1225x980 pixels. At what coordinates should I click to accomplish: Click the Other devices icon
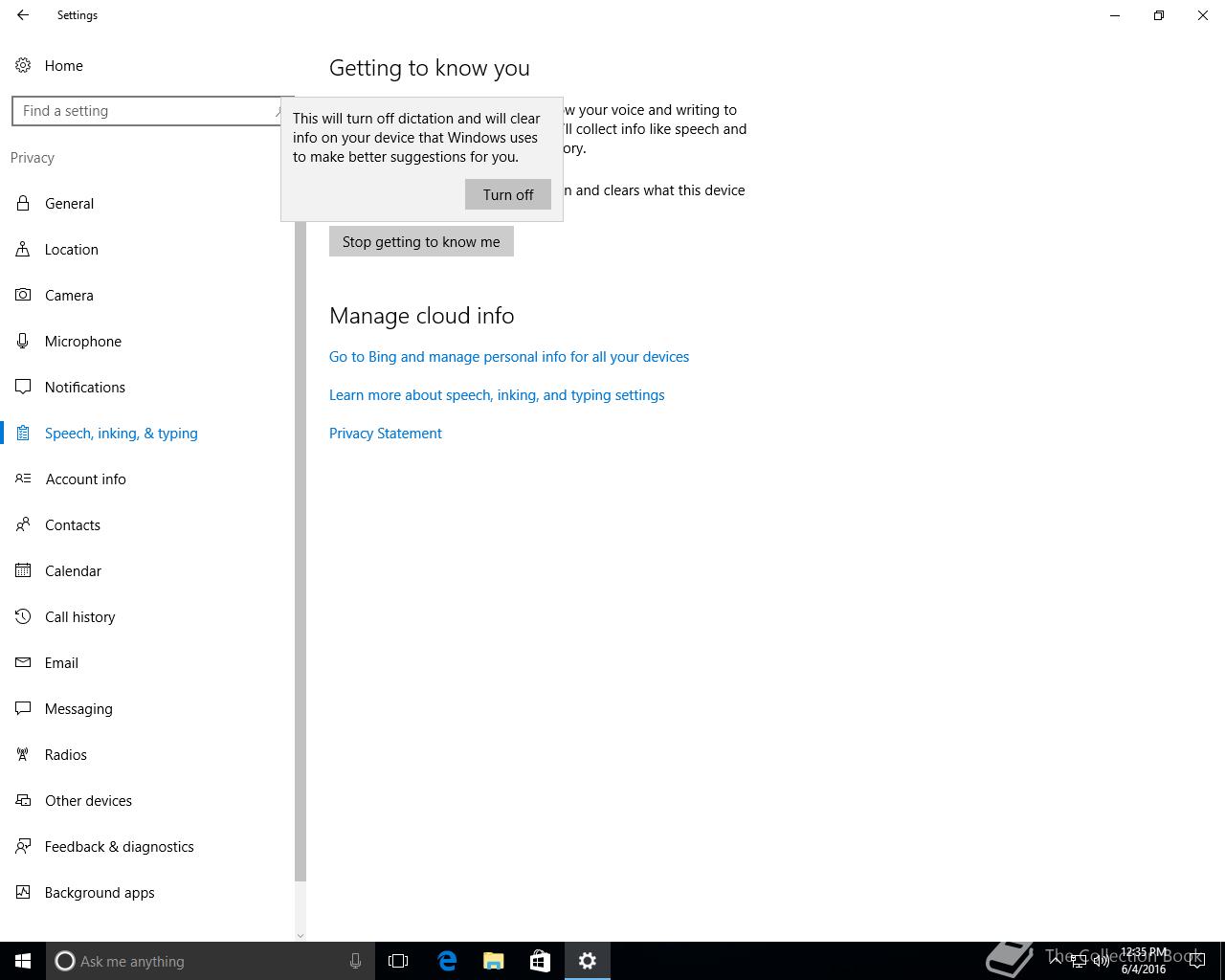pos(23,800)
